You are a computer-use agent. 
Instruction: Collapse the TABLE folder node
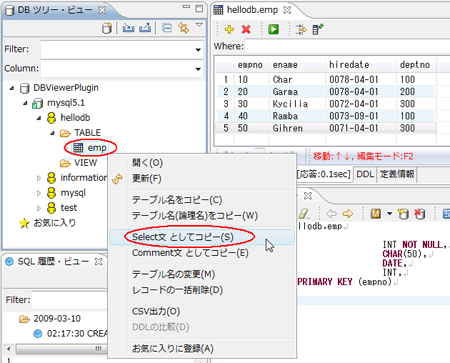52,133
